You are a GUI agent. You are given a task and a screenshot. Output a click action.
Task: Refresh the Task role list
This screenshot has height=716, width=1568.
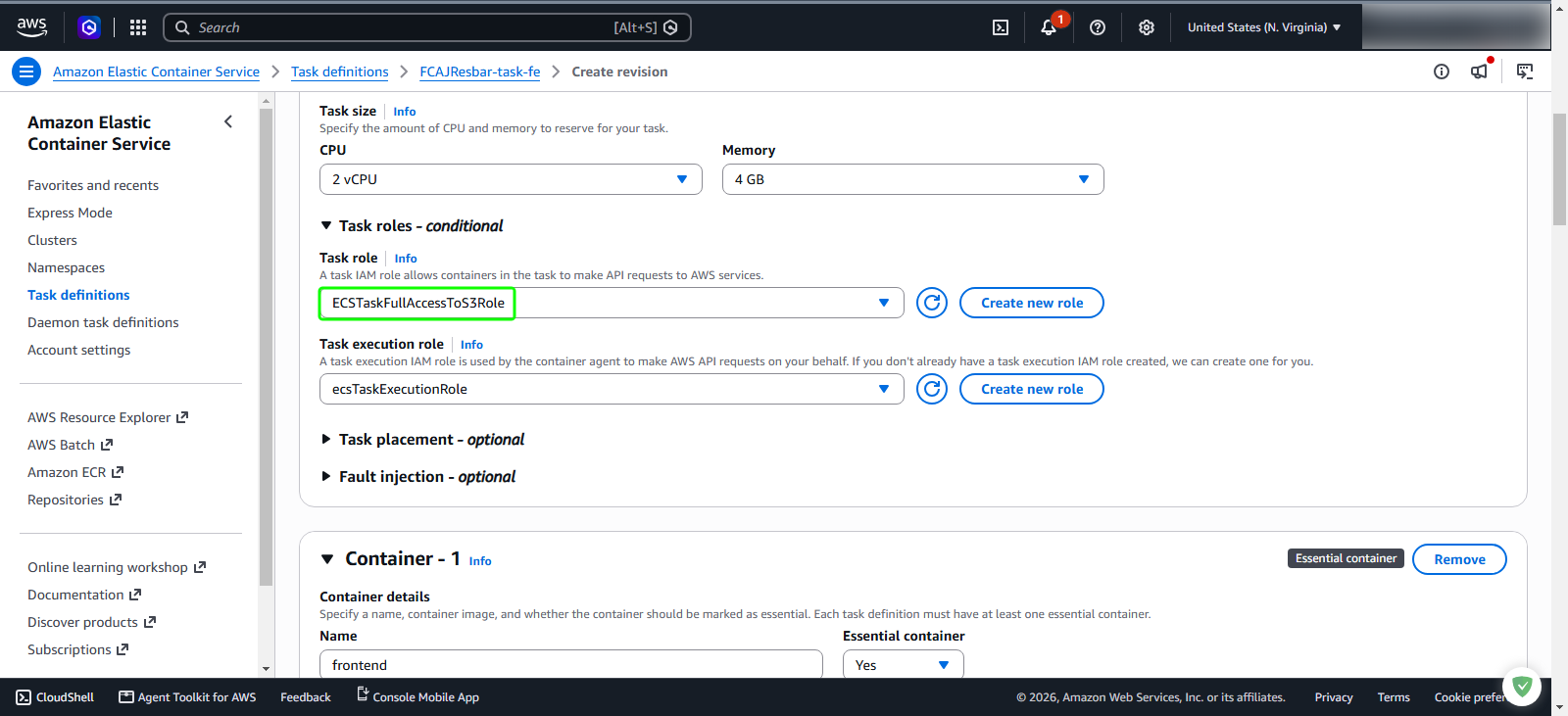pyautogui.click(x=932, y=303)
